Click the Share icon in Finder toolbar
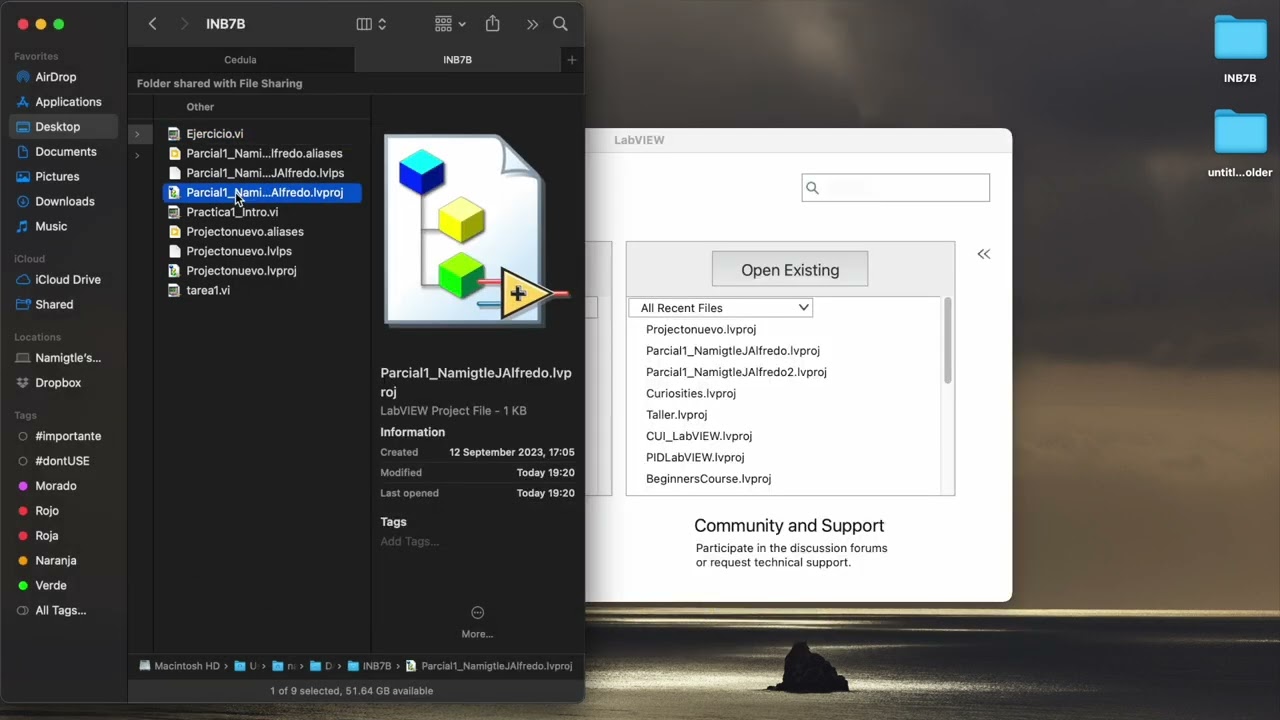The image size is (1280, 720). [492, 24]
